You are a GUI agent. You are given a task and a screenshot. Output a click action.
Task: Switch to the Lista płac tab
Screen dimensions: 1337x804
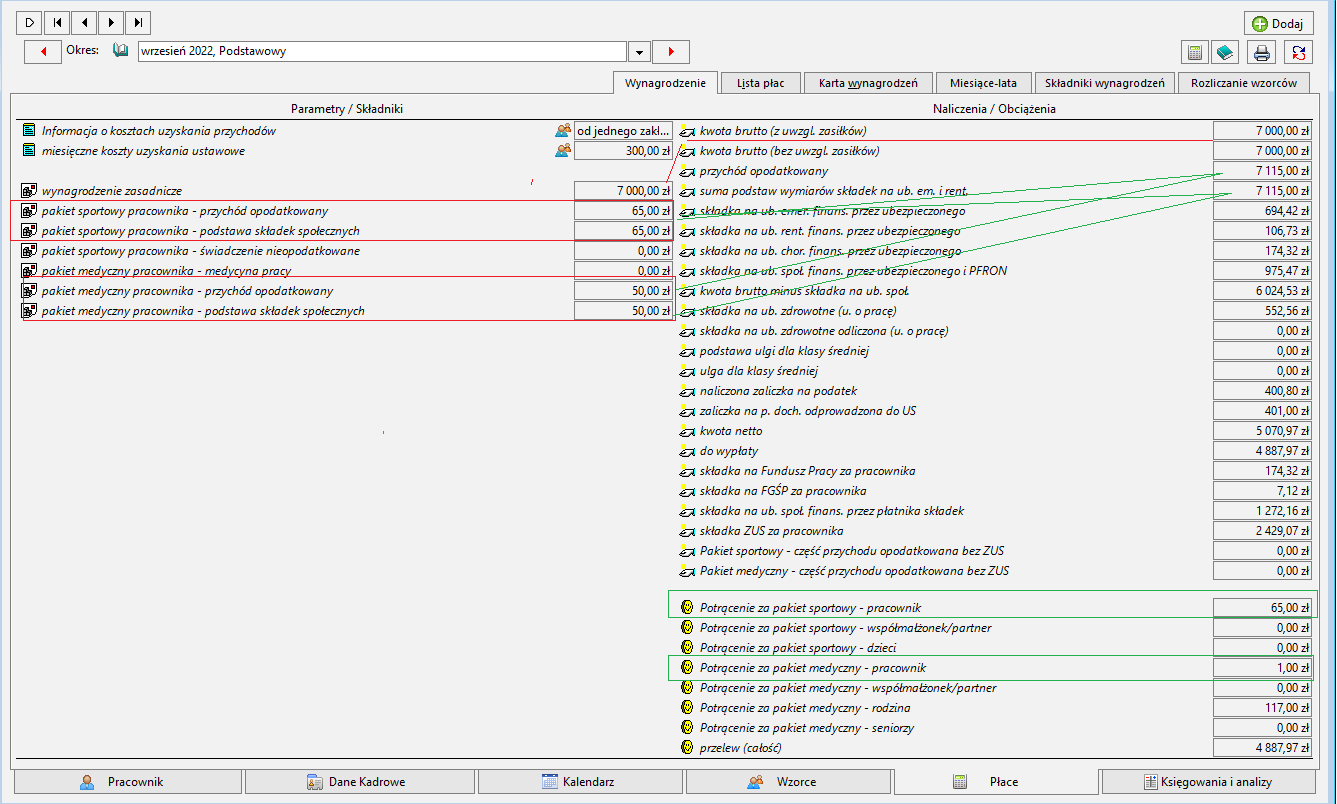tap(760, 83)
